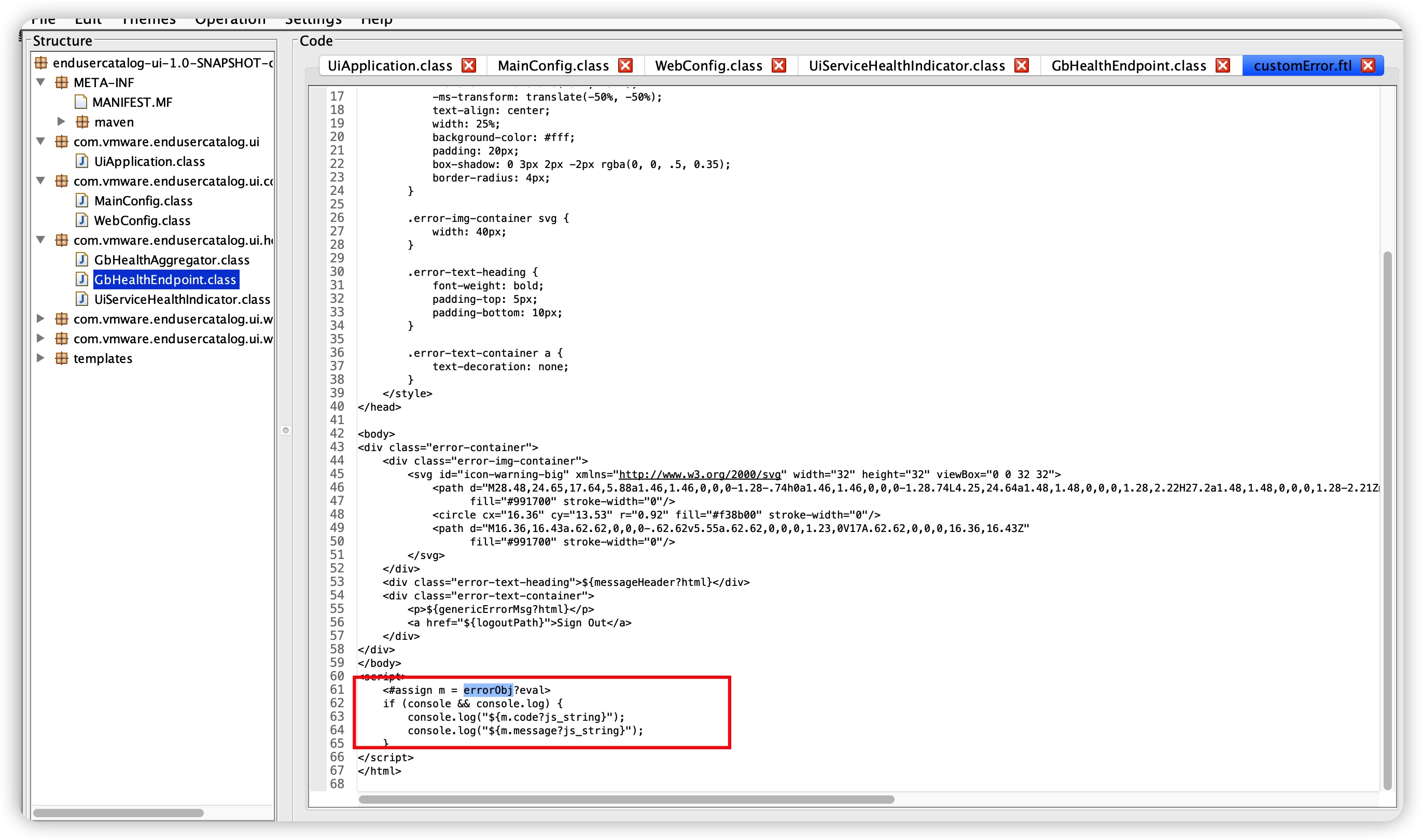This screenshot has height=840, width=1422.
Task: Collapse the com.vmware.endusercatalog.ui package
Action: pos(41,142)
